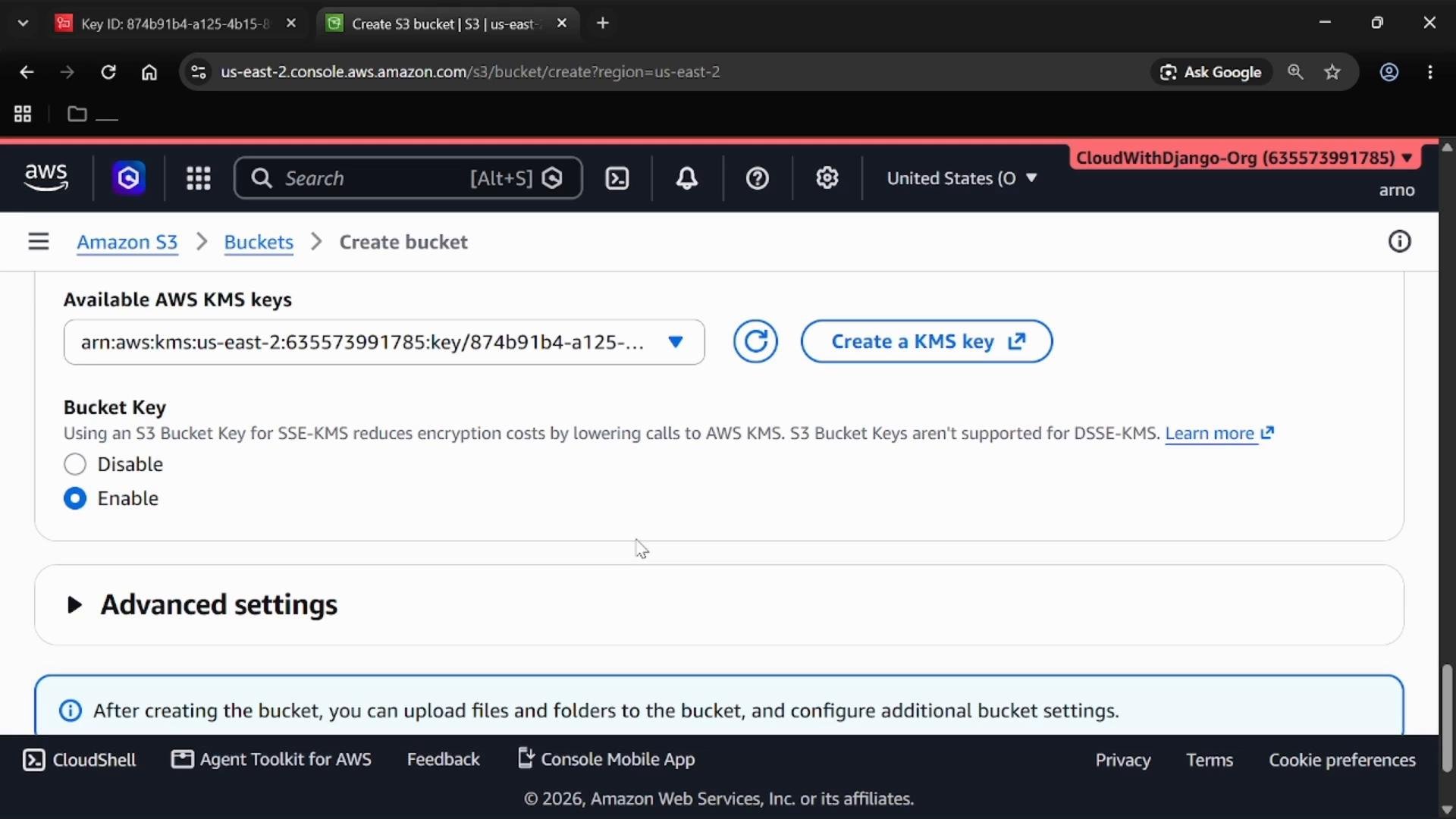
Task: Open the AWS home logo
Action: (x=46, y=177)
